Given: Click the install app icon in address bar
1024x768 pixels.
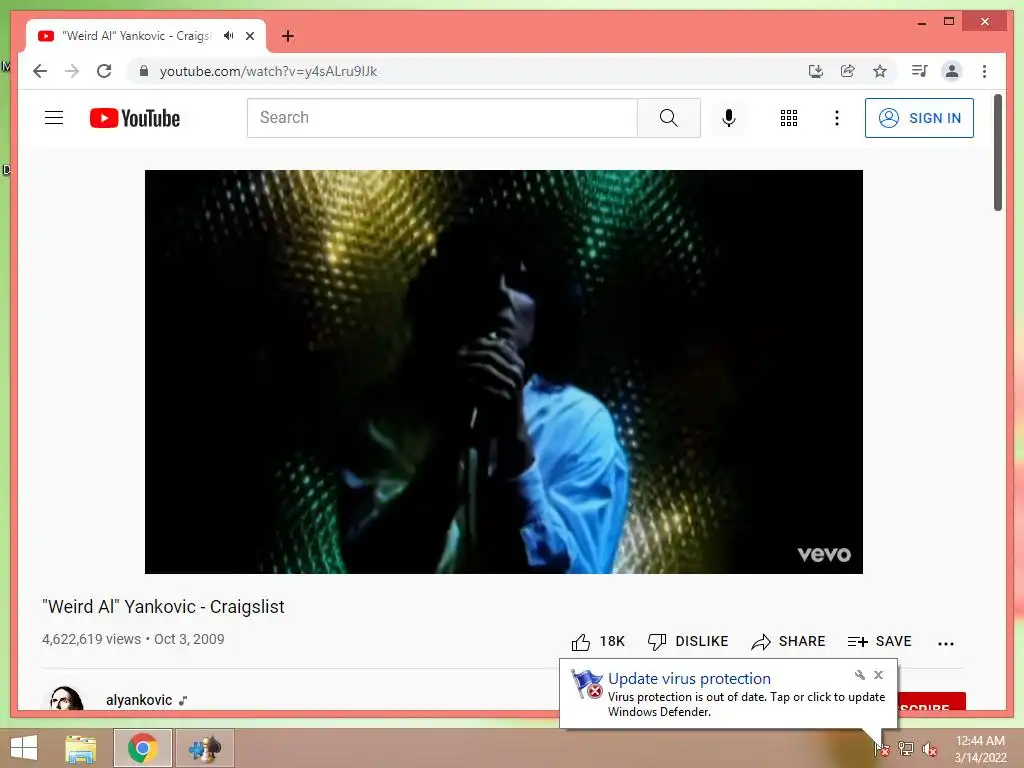Looking at the screenshot, I should tap(815, 71).
